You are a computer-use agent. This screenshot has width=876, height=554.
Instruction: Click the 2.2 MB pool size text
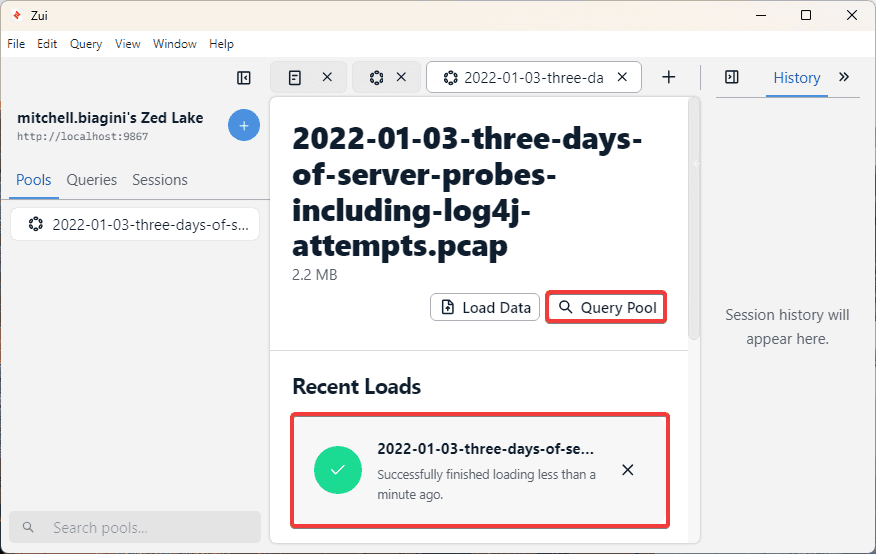tap(315, 275)
